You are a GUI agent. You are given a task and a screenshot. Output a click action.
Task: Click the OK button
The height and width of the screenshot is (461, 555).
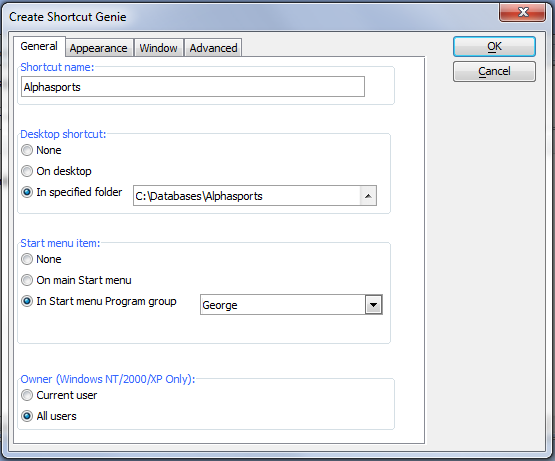coord(494,46)
